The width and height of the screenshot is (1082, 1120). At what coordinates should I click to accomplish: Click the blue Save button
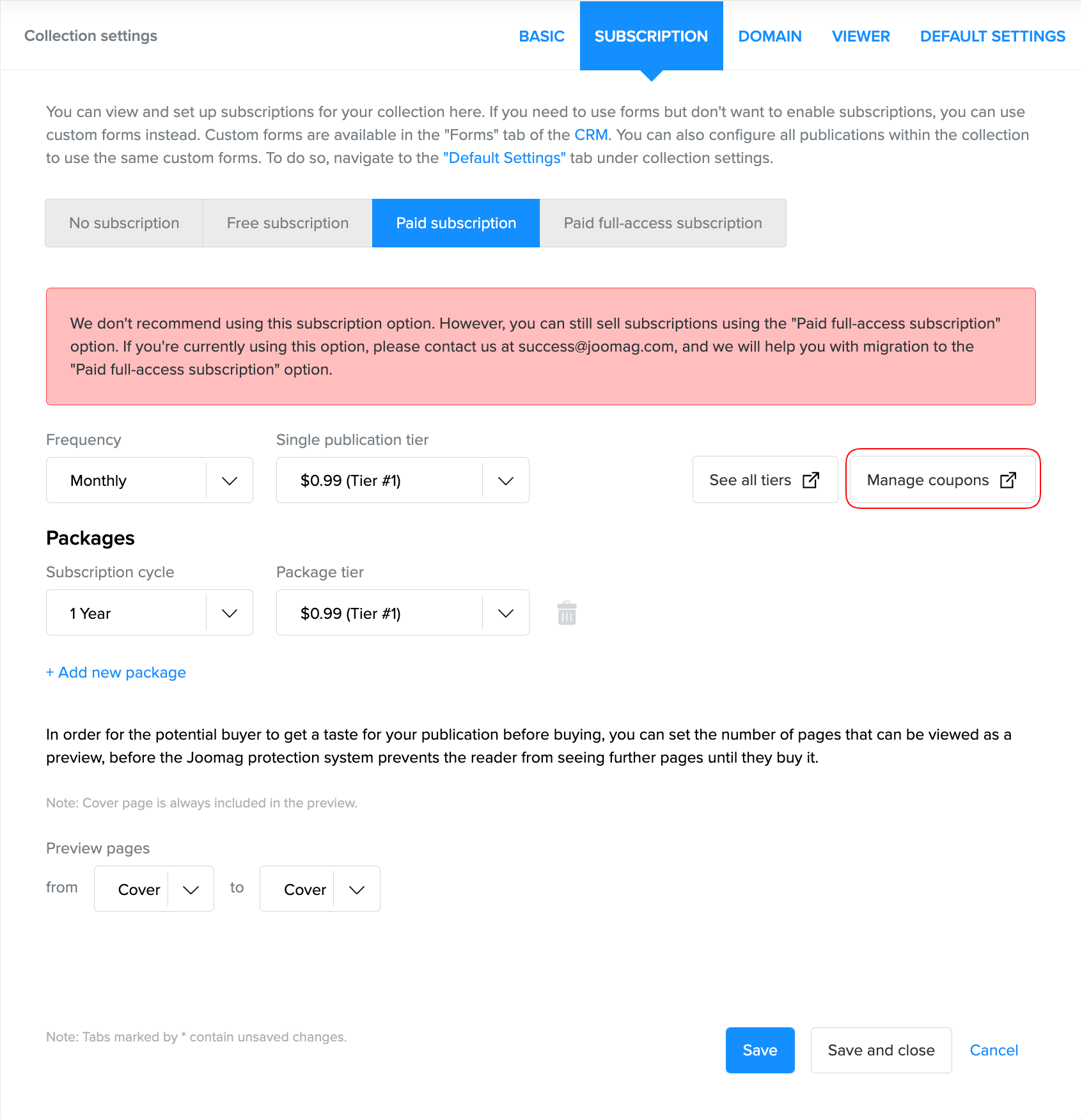pos(760,1050)
